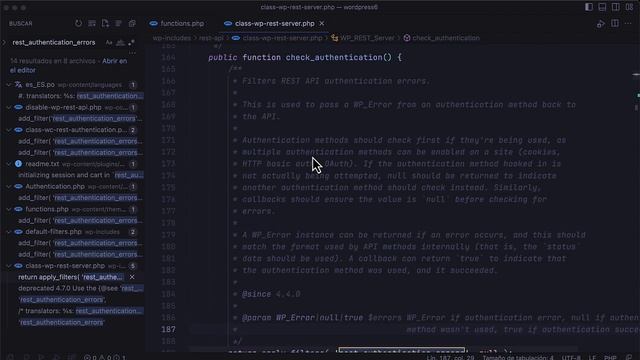Image resolution: width=640 pixels, height=360 pixels.
Task: Click the Authentication.php PHP file icon
Action: [x=18, y=187]
